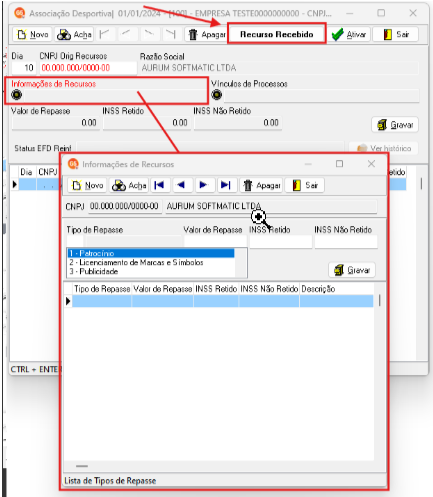Image resolution: width=433 pixels, height=497 pixels.
Task: Click Novo in Informações de Recursos toolbar
Action: coord(87,185)
